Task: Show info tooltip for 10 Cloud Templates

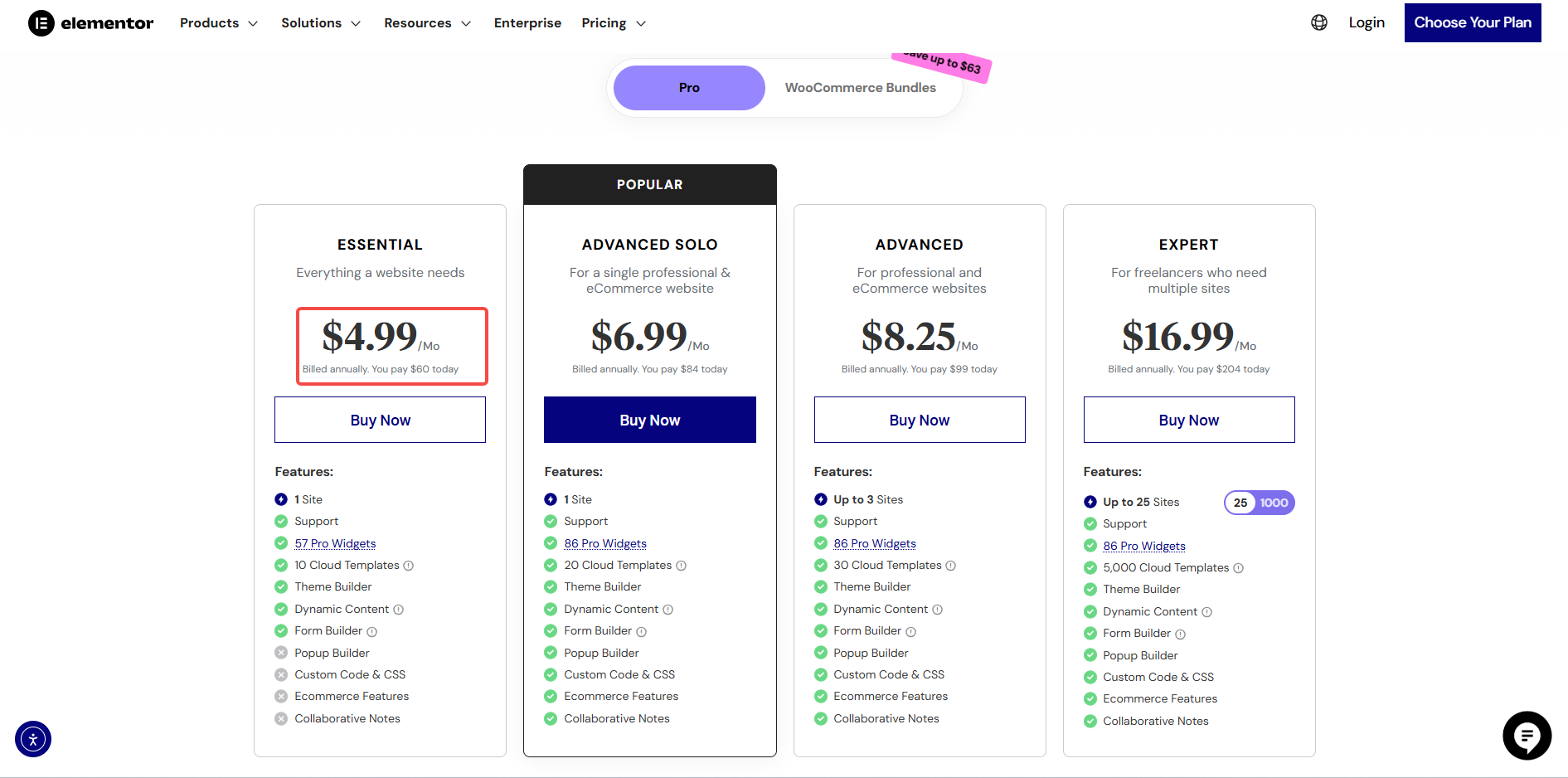Action: (410, 565)
